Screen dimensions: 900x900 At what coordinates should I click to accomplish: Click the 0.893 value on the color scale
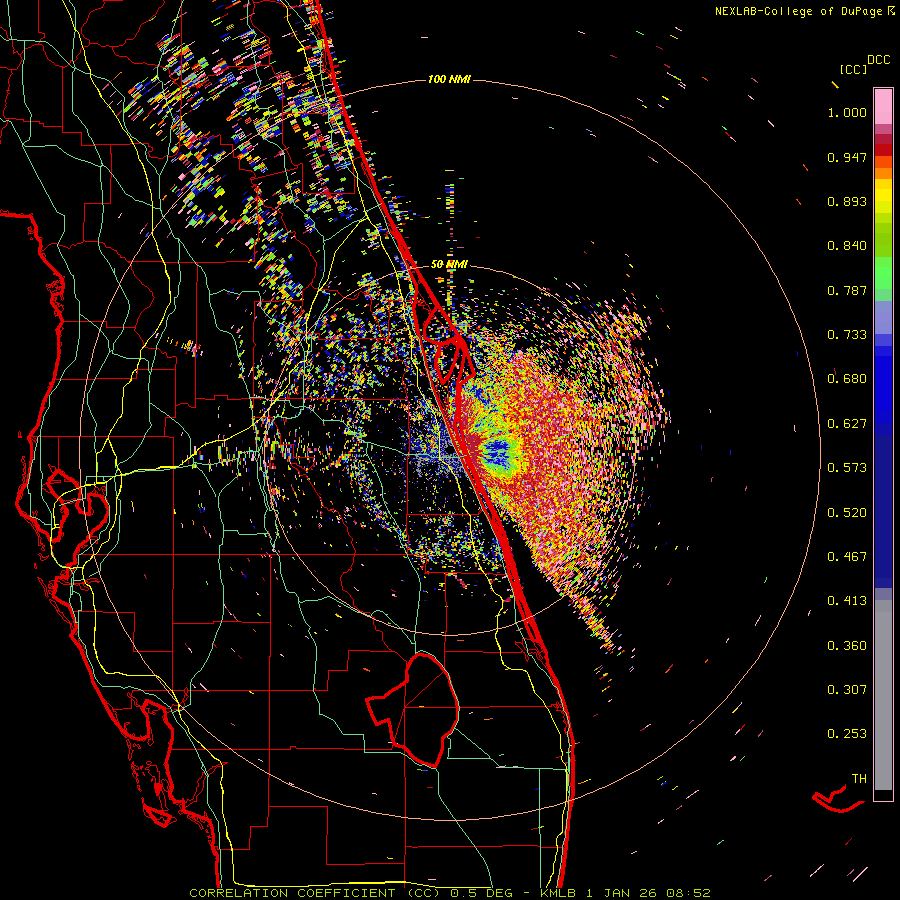point(847,201)
